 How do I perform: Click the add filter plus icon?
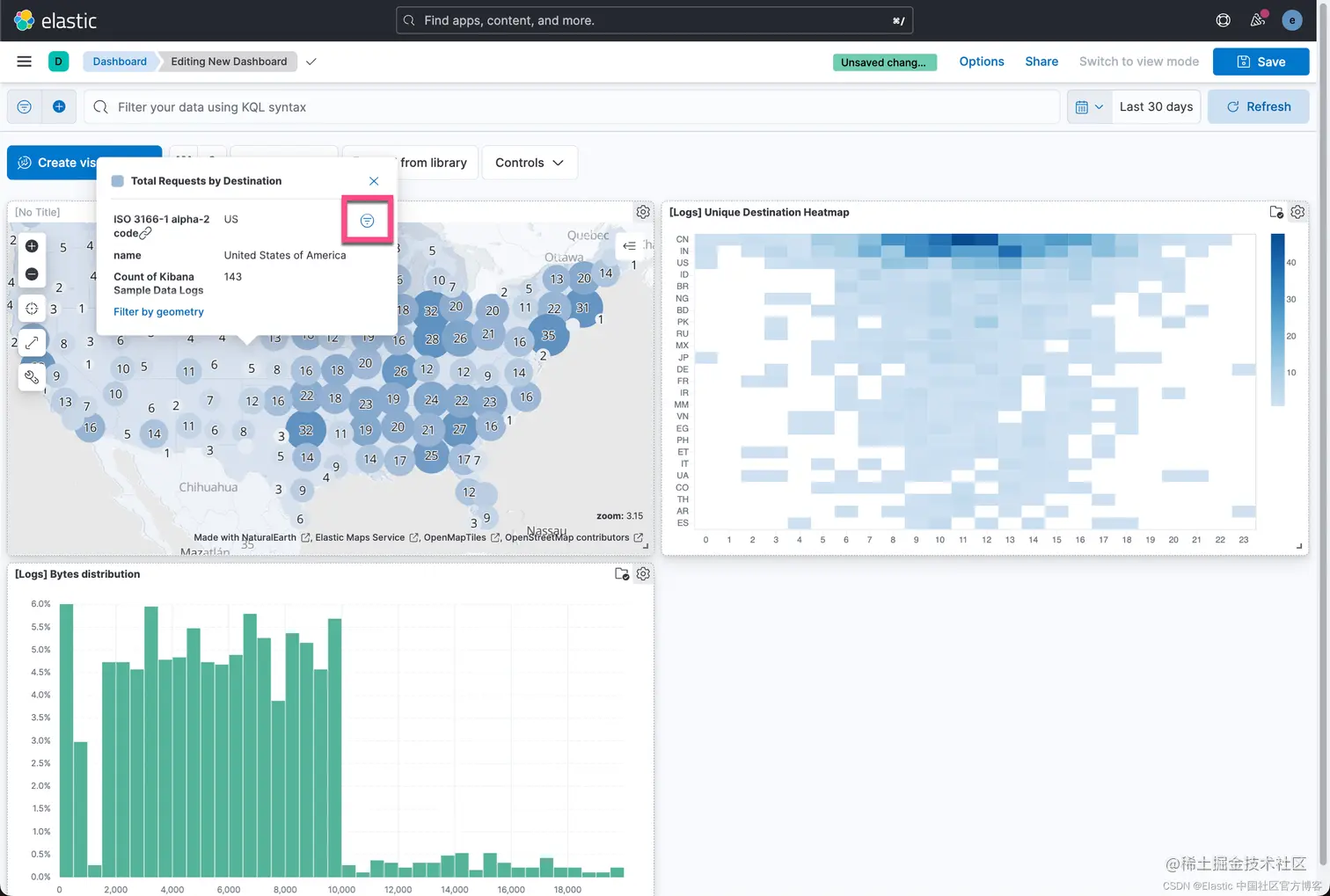[59, 106]
